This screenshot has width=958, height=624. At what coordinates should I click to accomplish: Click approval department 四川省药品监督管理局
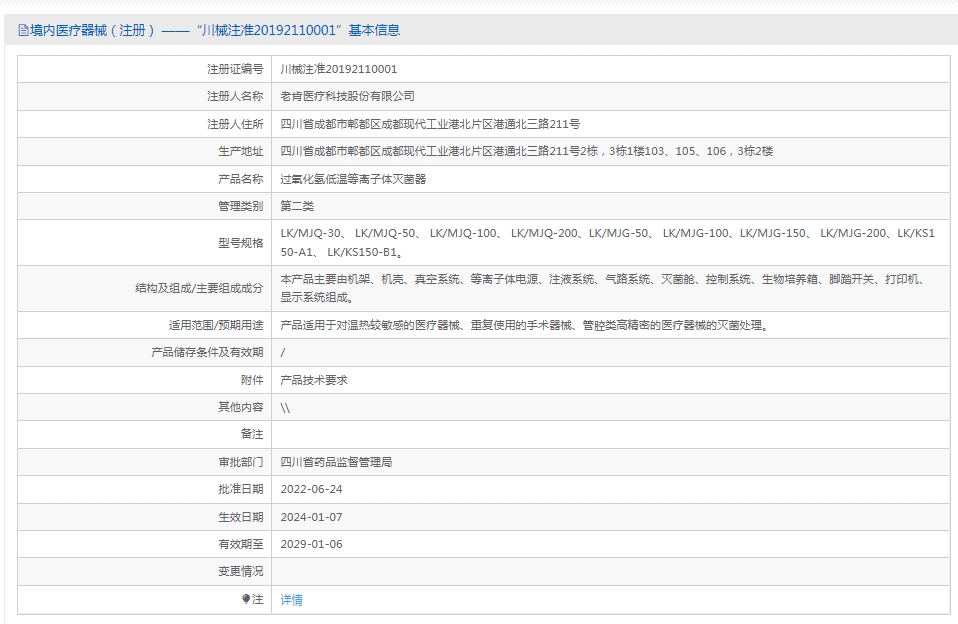click(336, 462)
